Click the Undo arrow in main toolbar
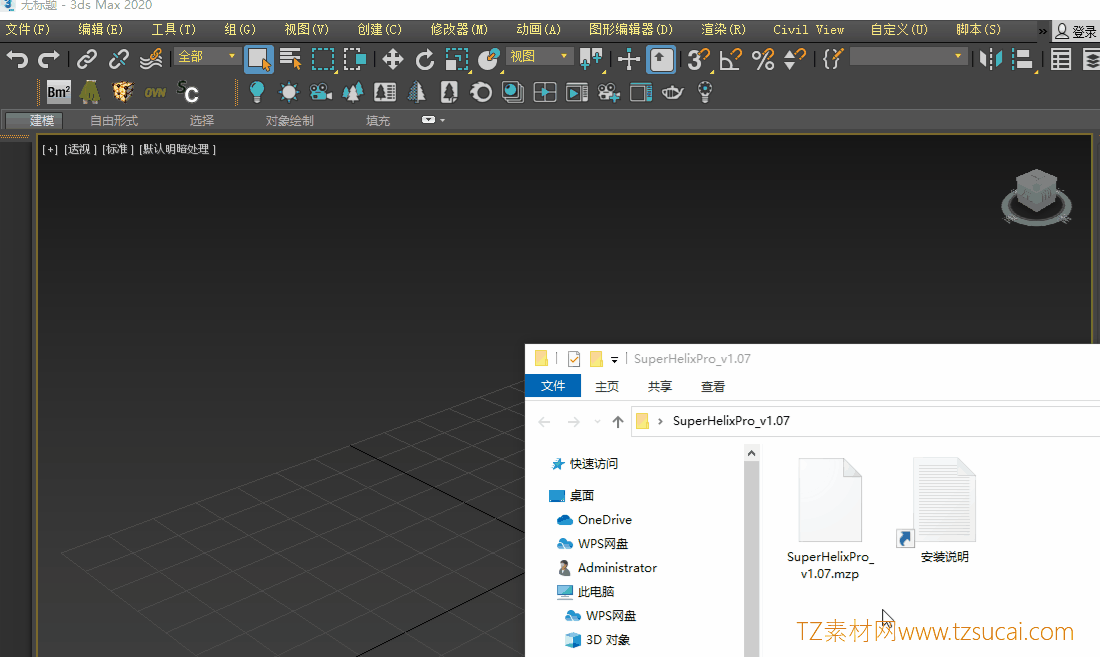 (17, 60)
